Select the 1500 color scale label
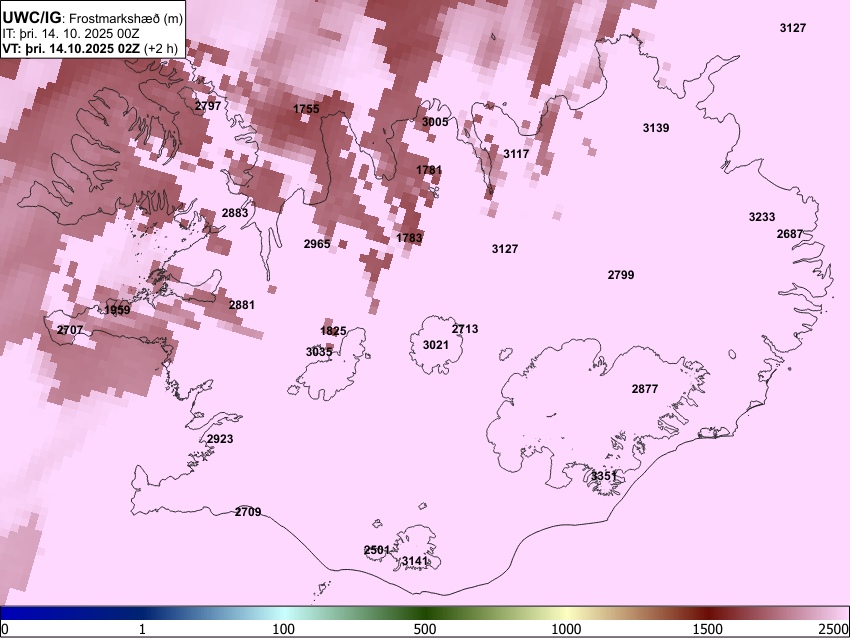Viewport: 850px width, 638px height. click(708, 629)
